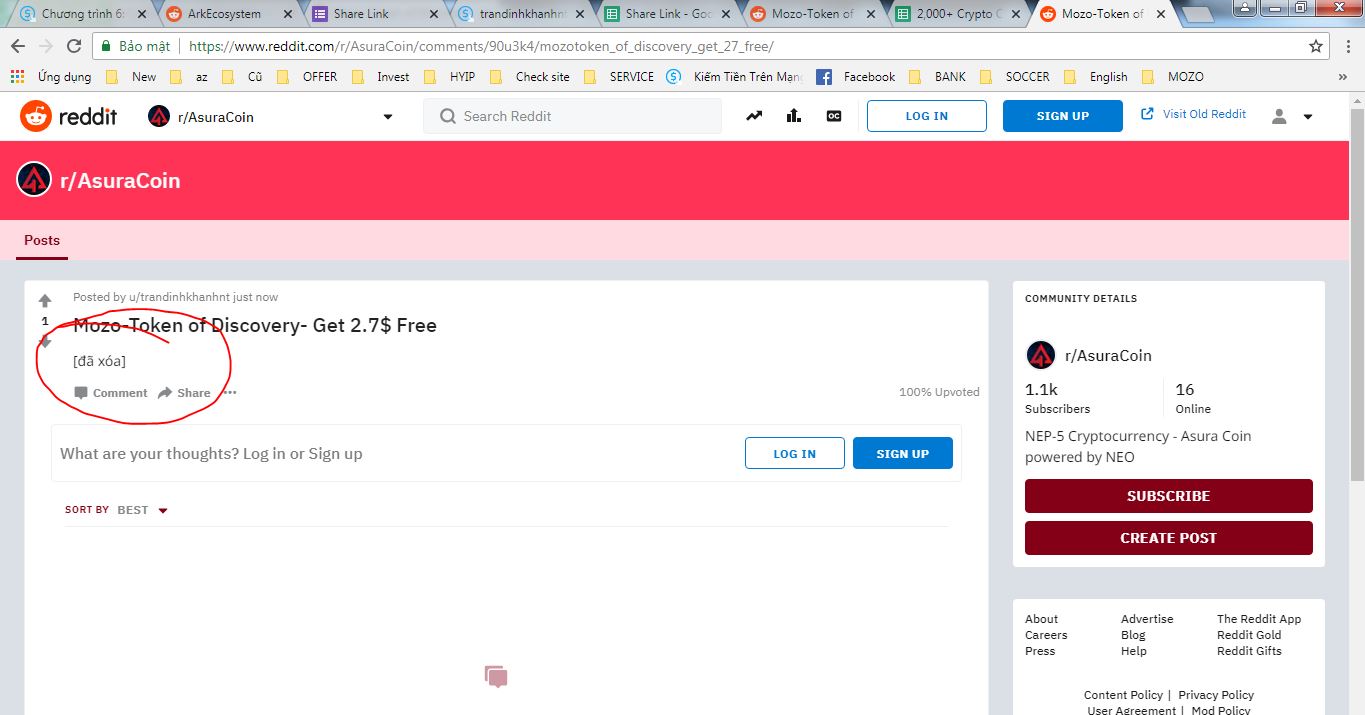This screenshot has height=715, width=1365.
Task: Click browser forward arrow
Action: (x=46, y=46)
